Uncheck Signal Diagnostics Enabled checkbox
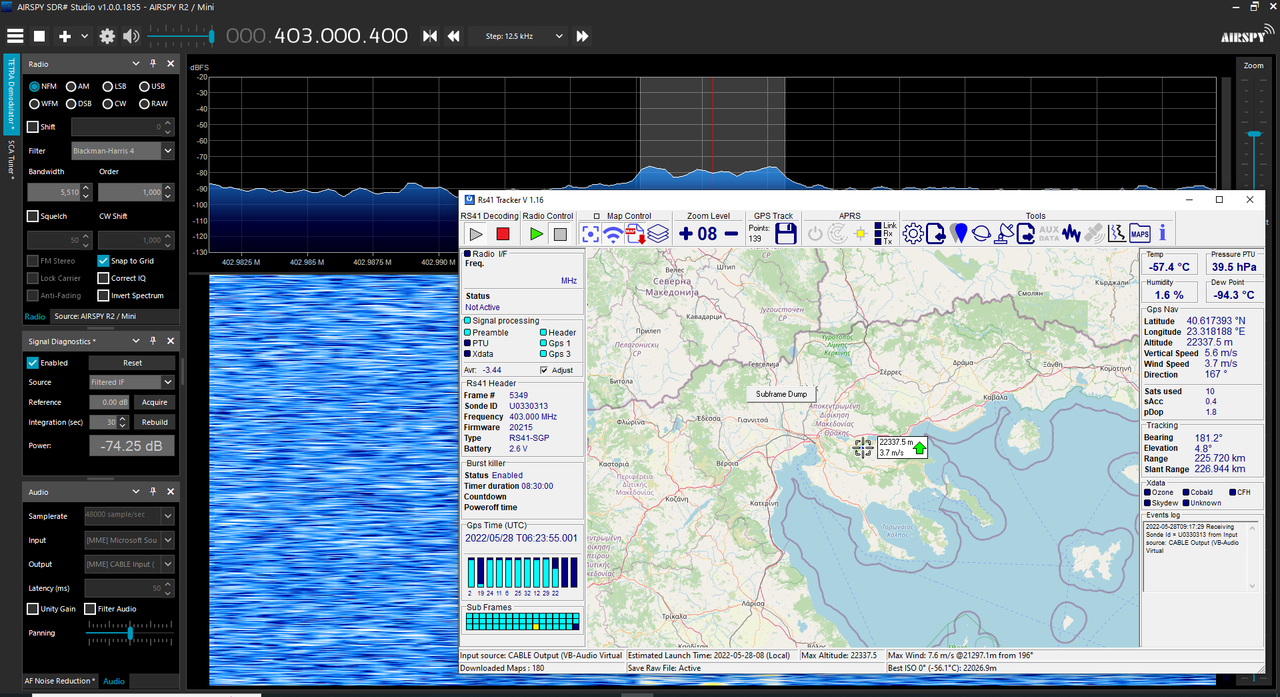The width and height of the screenshot is (1280, 697). click(x=47, y=363)
